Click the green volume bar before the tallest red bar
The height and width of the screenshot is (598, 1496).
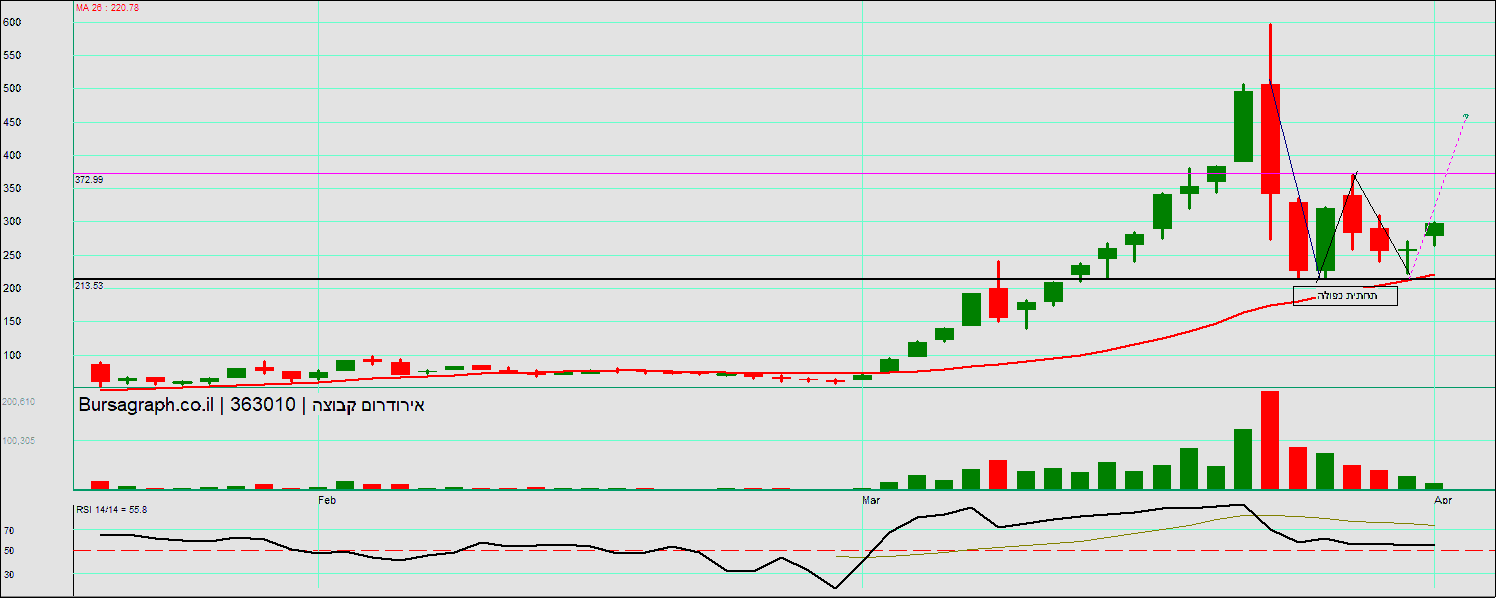pos(1243,459)
